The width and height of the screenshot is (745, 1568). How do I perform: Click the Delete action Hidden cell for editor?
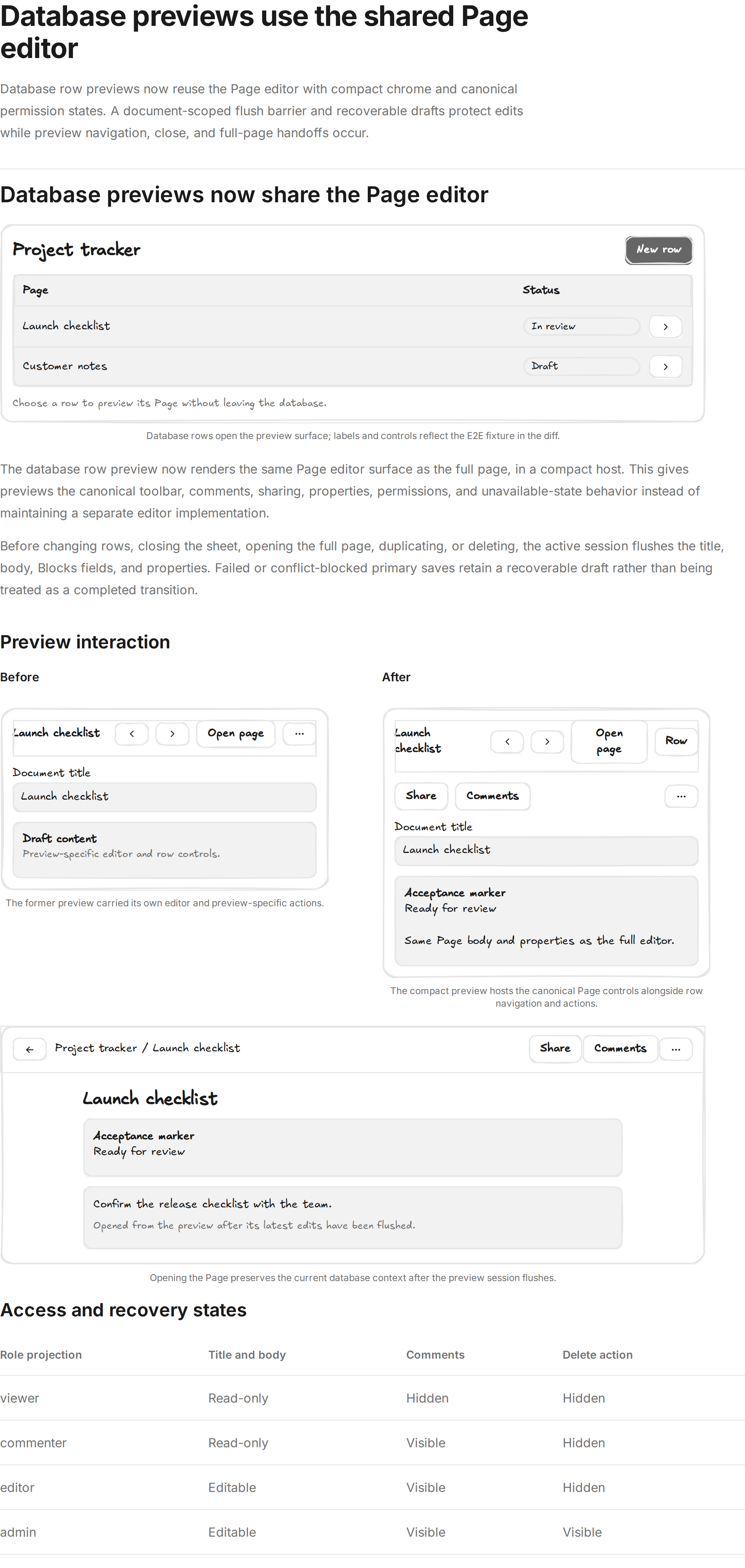point(584,1487)
